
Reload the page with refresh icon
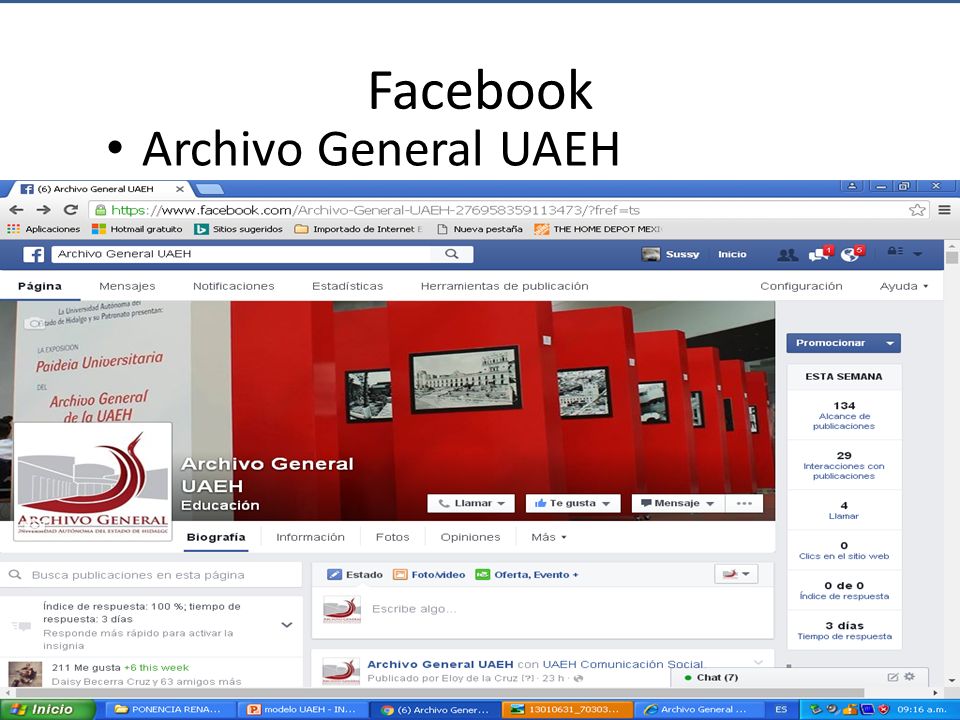(71, 209)
